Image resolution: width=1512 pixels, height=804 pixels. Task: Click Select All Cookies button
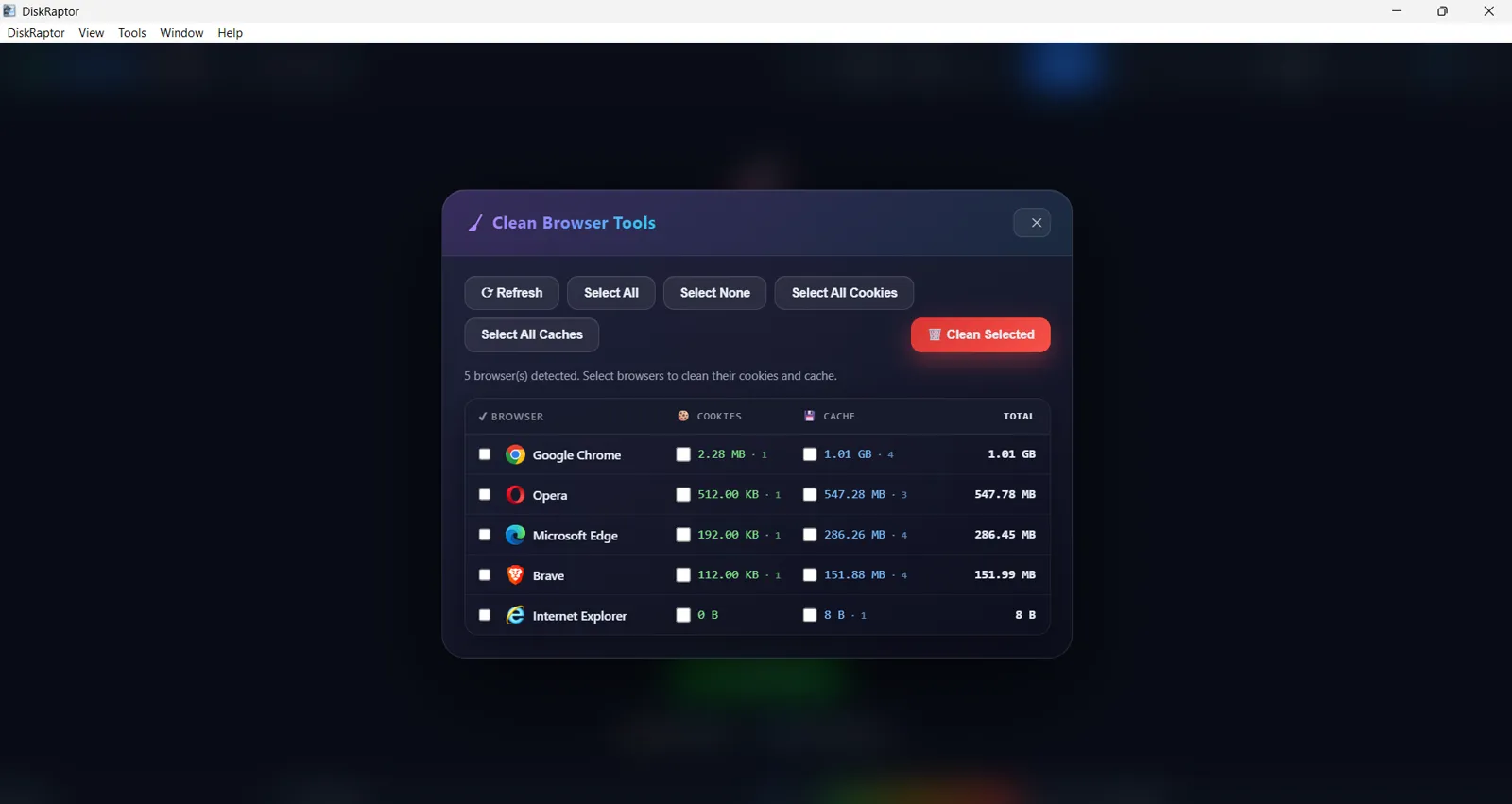[844, 293]
